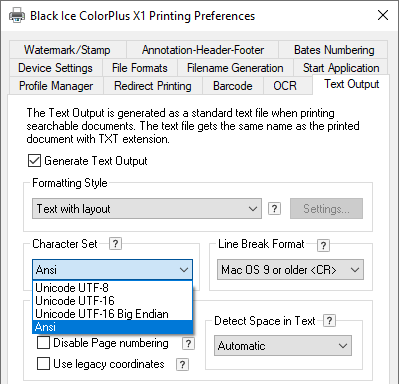Image resolution: width=399 pixels, height=384 pixels.
Task: Open the Line Break Format combo box
Action: (290, 270)
